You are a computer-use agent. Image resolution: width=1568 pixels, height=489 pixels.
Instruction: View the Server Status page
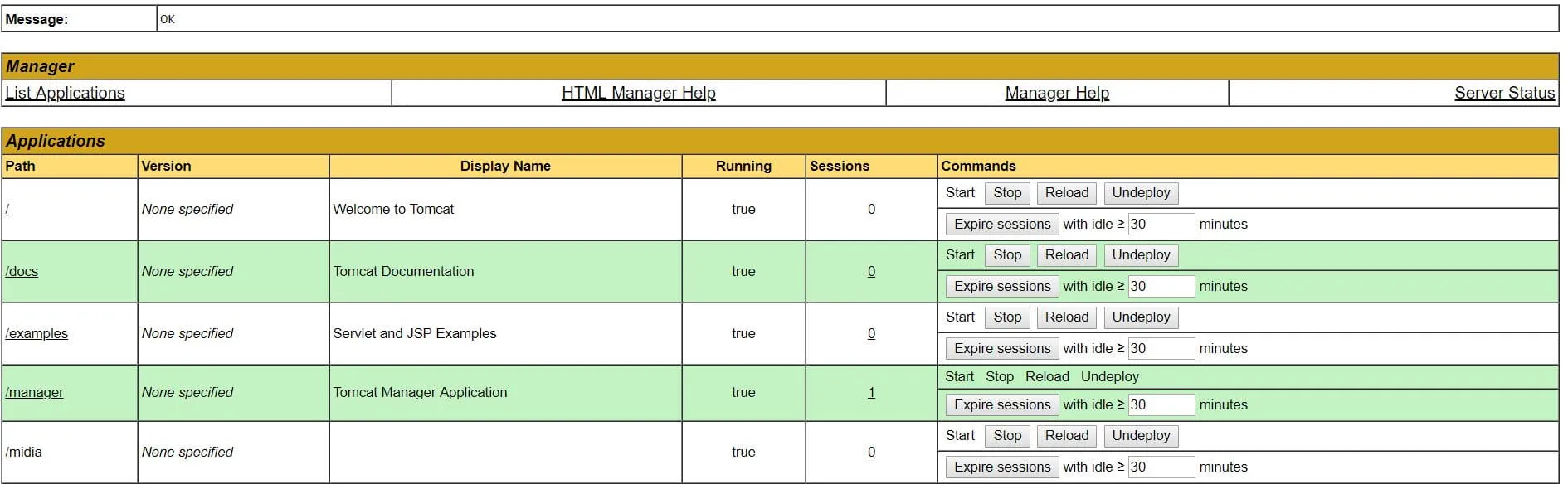pos(1504,93)
